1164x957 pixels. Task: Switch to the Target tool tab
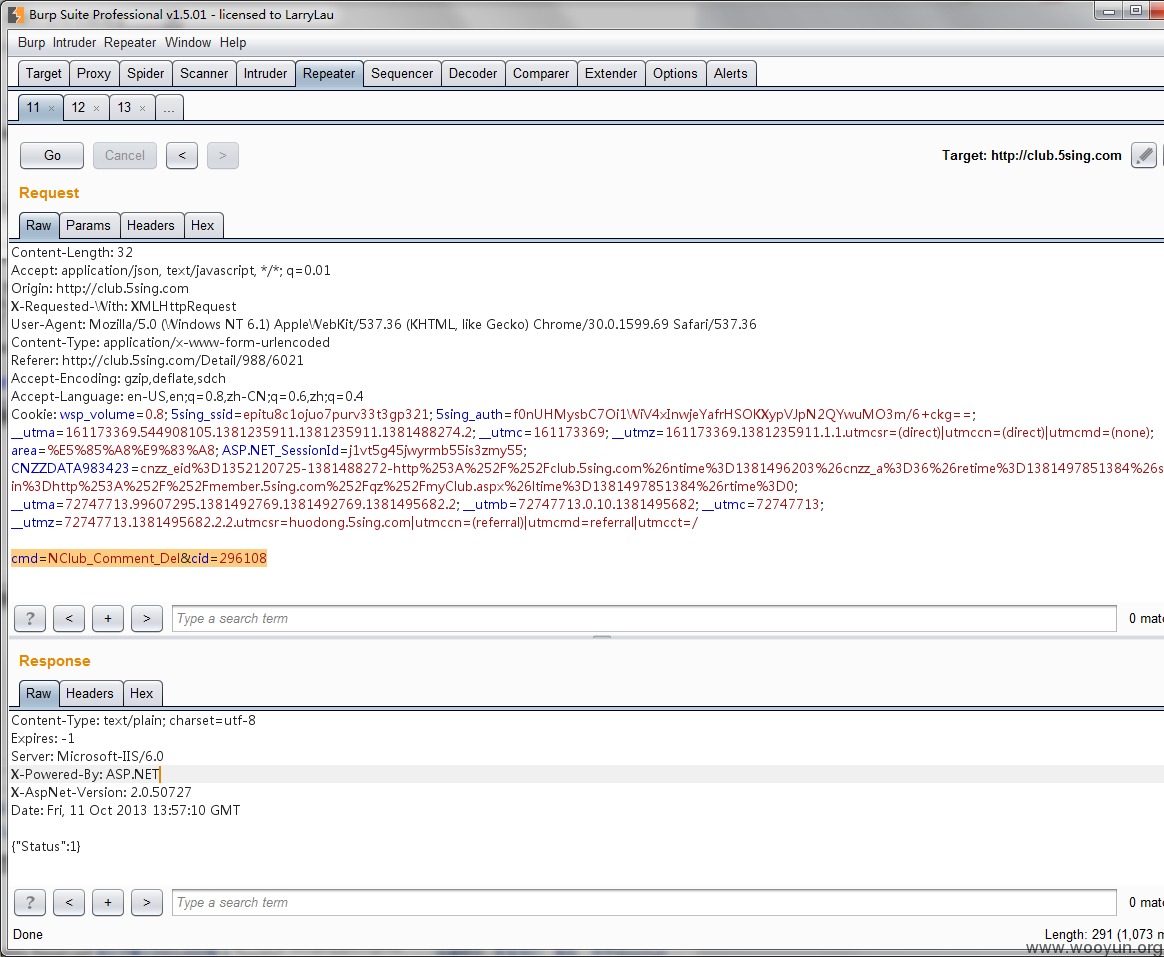coord(44,74)
